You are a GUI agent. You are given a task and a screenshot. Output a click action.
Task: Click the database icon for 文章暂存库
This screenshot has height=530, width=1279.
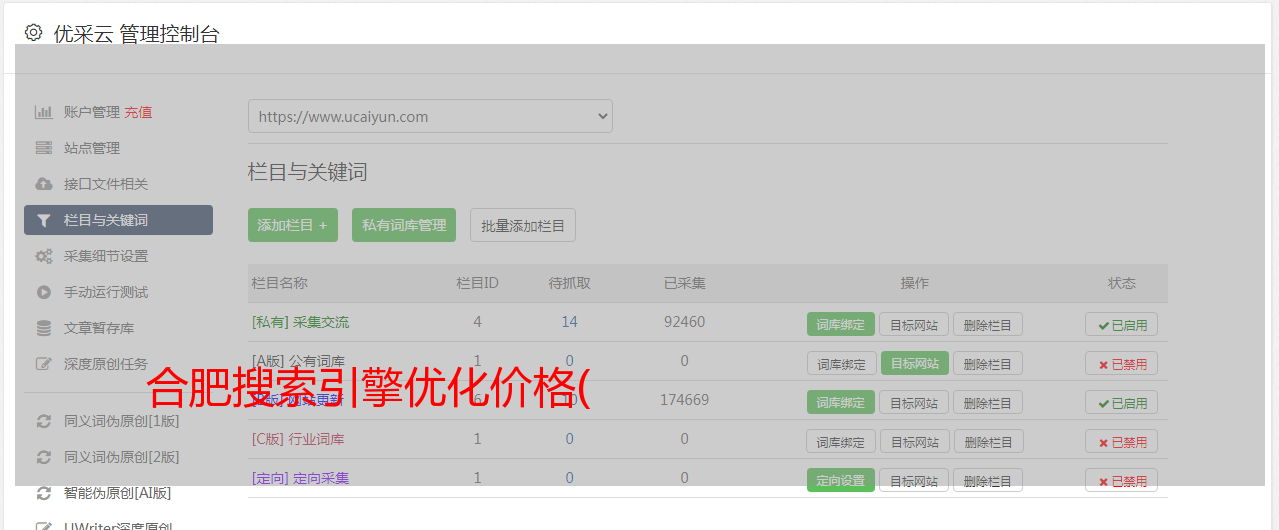pyautogui.click(x=43, y=328)
